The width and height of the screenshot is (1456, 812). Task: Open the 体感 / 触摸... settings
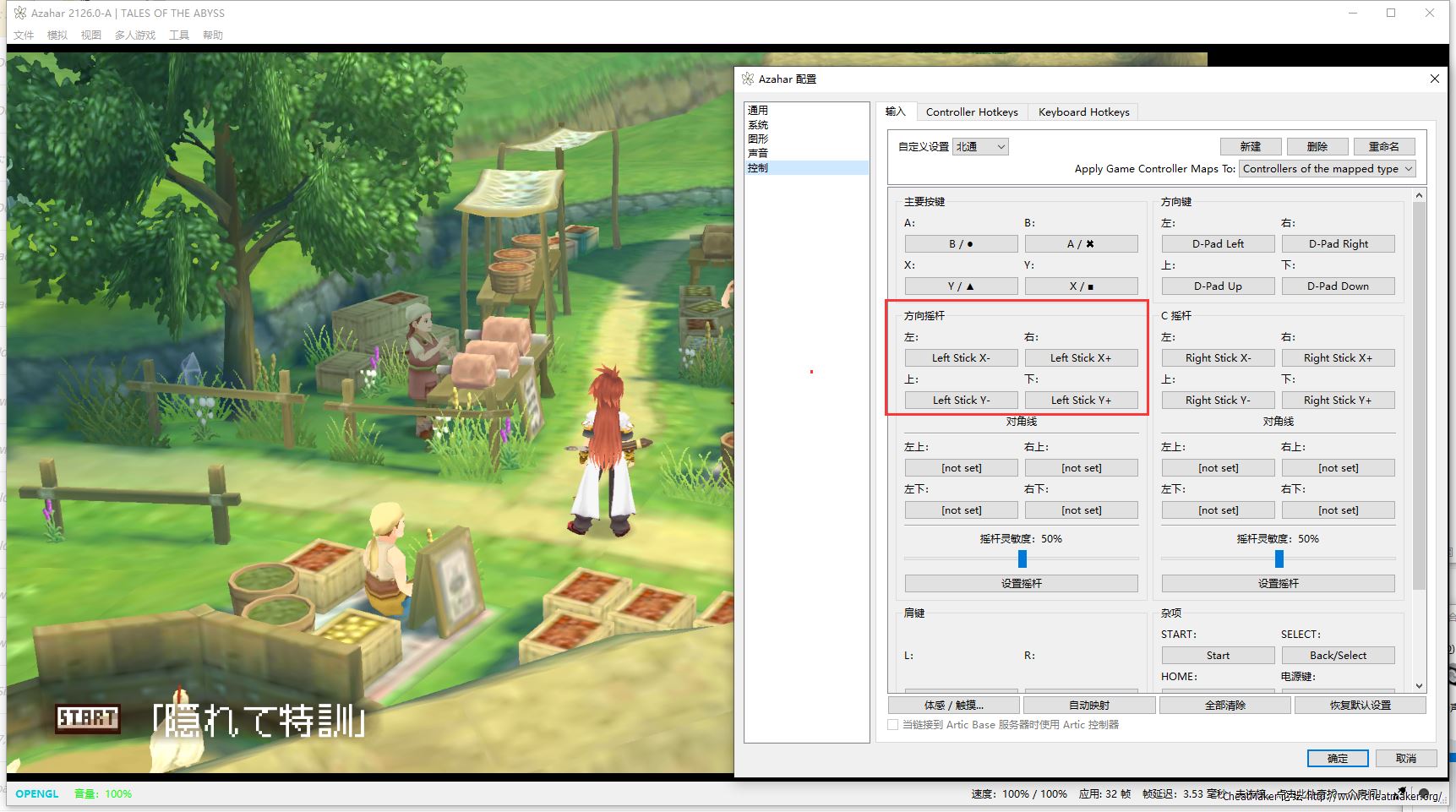[954, 705]
